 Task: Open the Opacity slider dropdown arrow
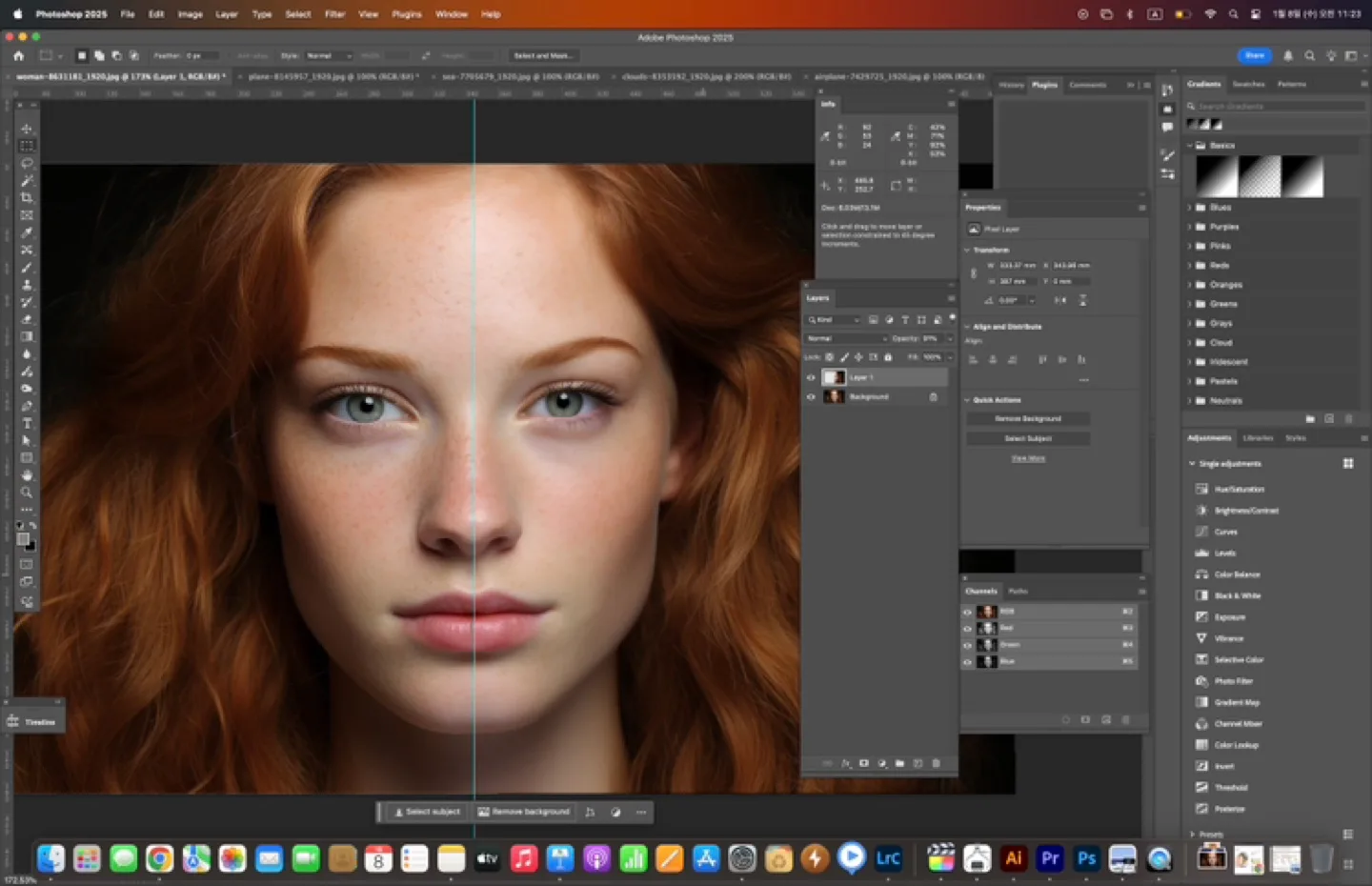coord(949,338)
